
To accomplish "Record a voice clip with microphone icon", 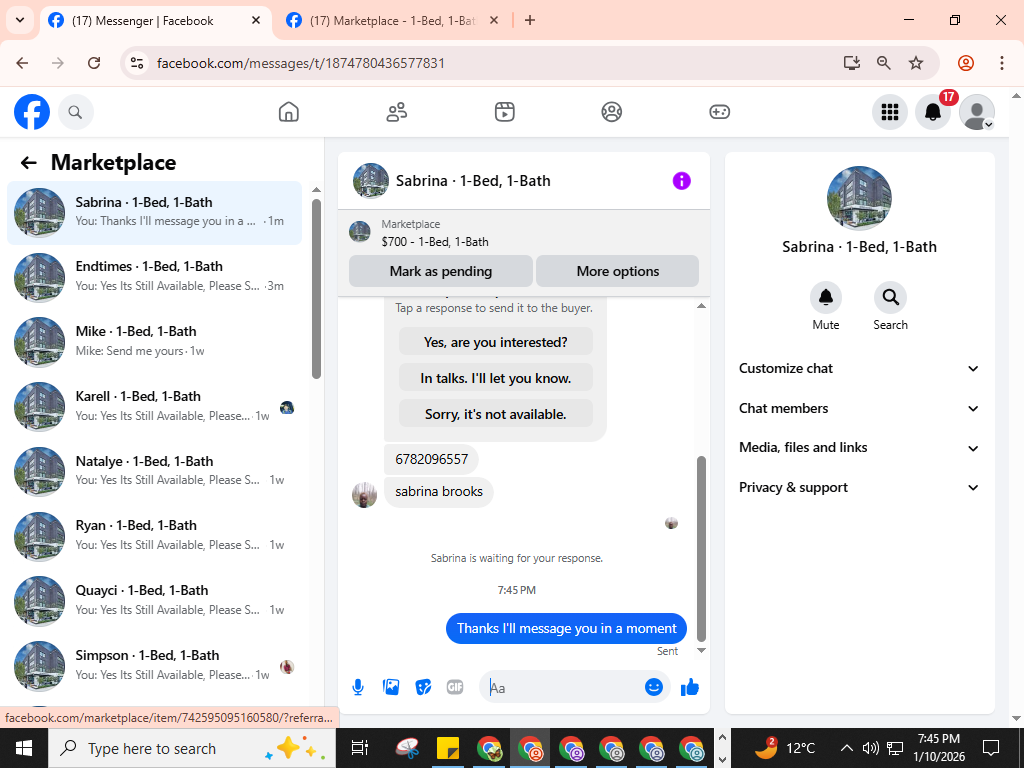I will (x=358, y=687).
